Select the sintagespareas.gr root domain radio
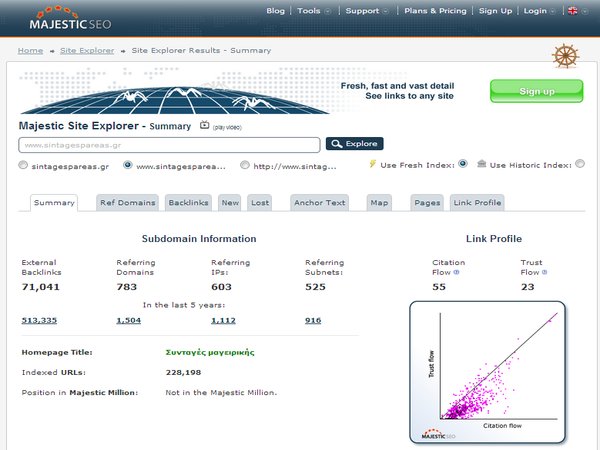 (x=24, y=165)
